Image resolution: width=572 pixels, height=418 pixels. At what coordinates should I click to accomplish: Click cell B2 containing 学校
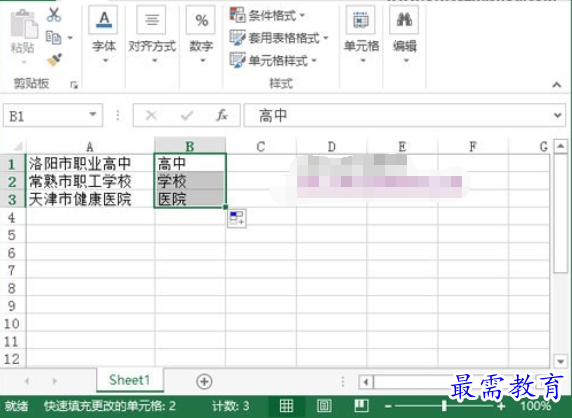pos(190,181)
